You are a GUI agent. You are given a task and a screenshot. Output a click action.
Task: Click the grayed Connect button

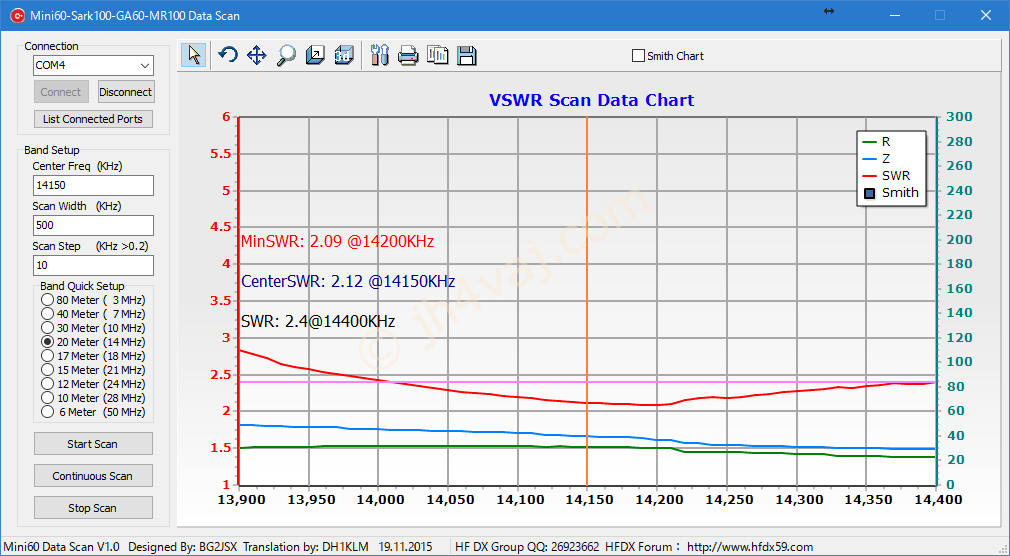pyautogui.click(x=61, y=92)
